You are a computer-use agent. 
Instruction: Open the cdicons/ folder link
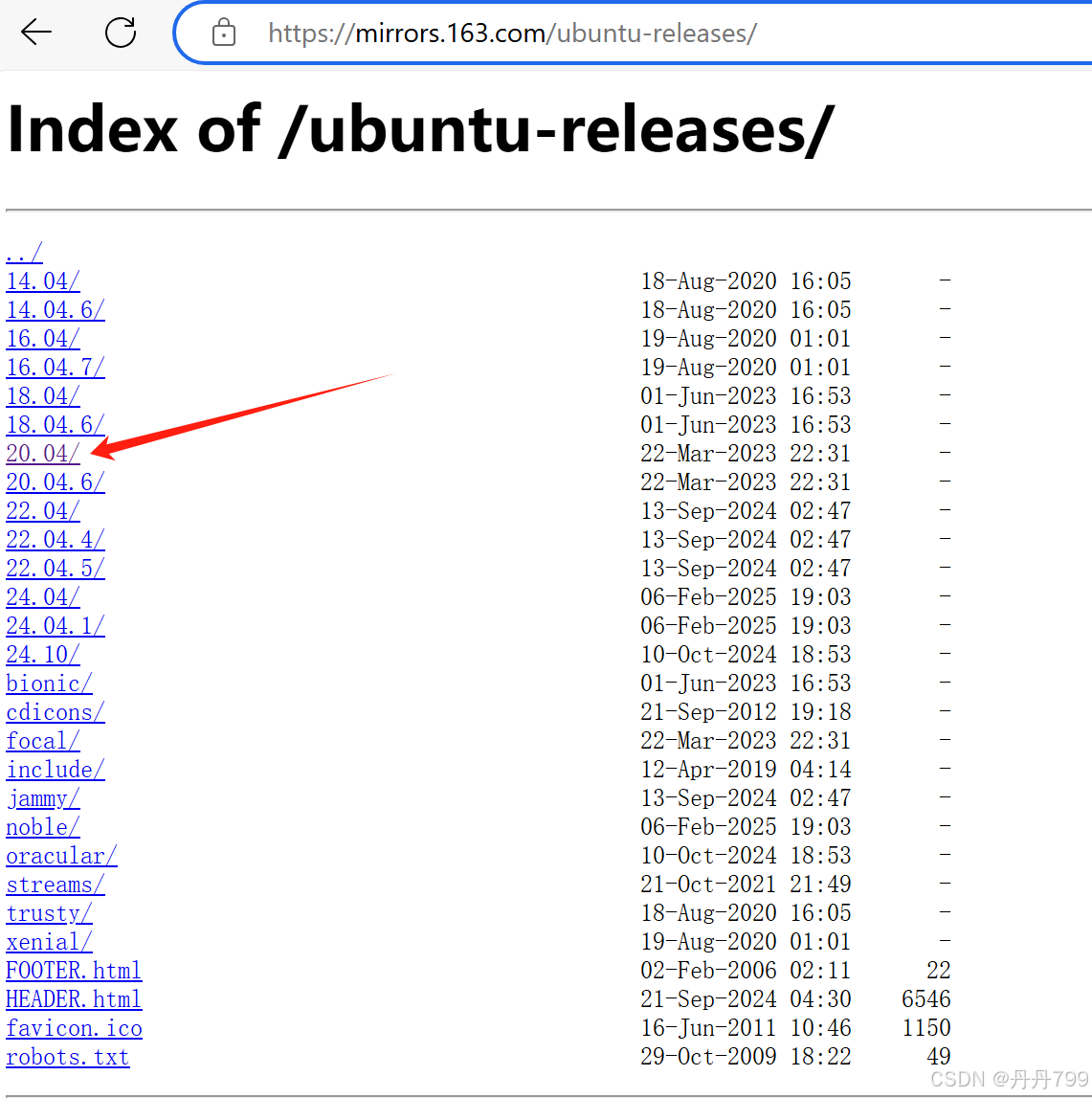click(56, 712)
